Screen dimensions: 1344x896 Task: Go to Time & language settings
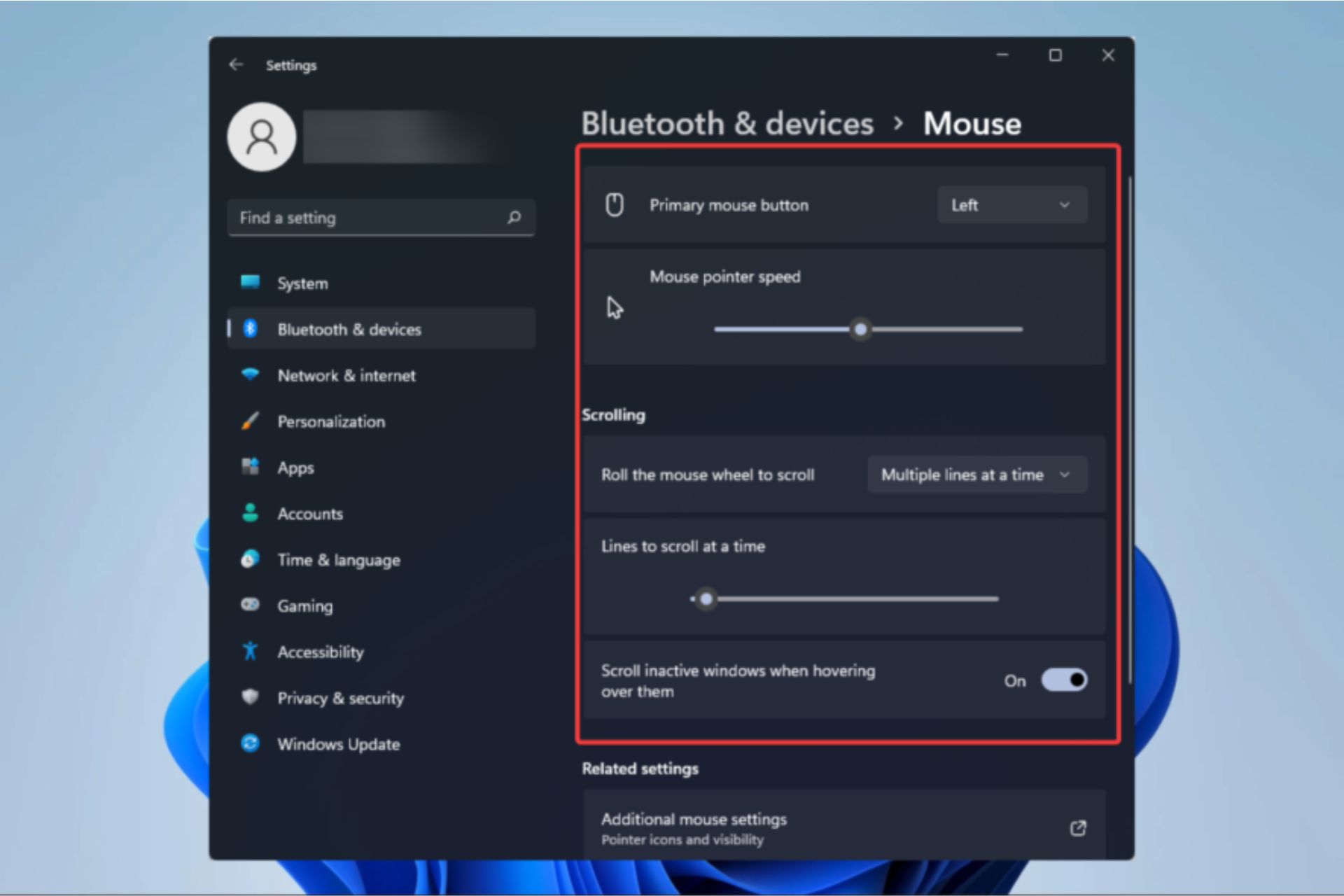(x=381, y=560)
